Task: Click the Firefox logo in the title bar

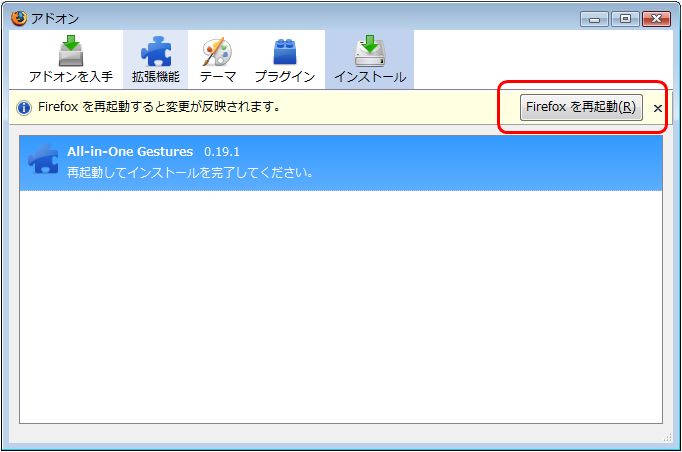Action: [19, 18]
